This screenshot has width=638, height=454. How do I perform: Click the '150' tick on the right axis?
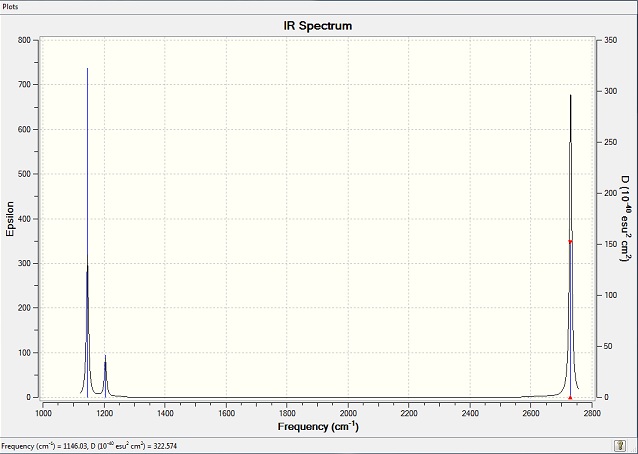(611, 244)
